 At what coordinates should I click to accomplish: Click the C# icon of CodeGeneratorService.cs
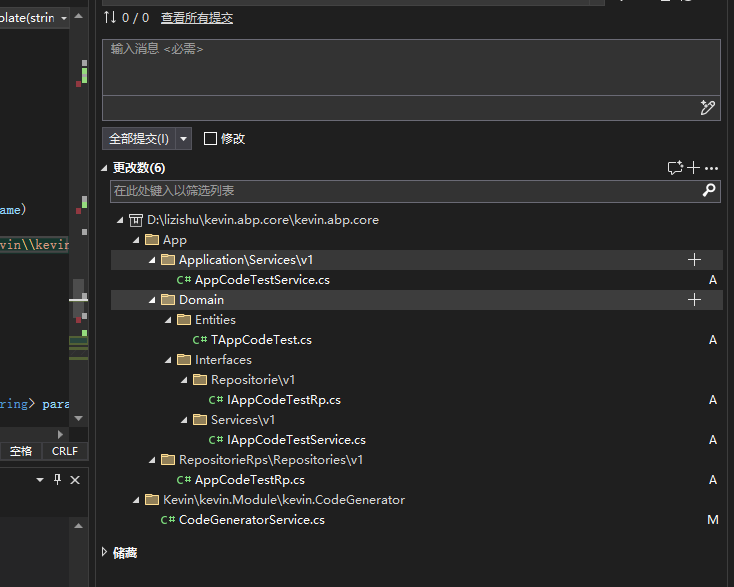tap(168, 520)
